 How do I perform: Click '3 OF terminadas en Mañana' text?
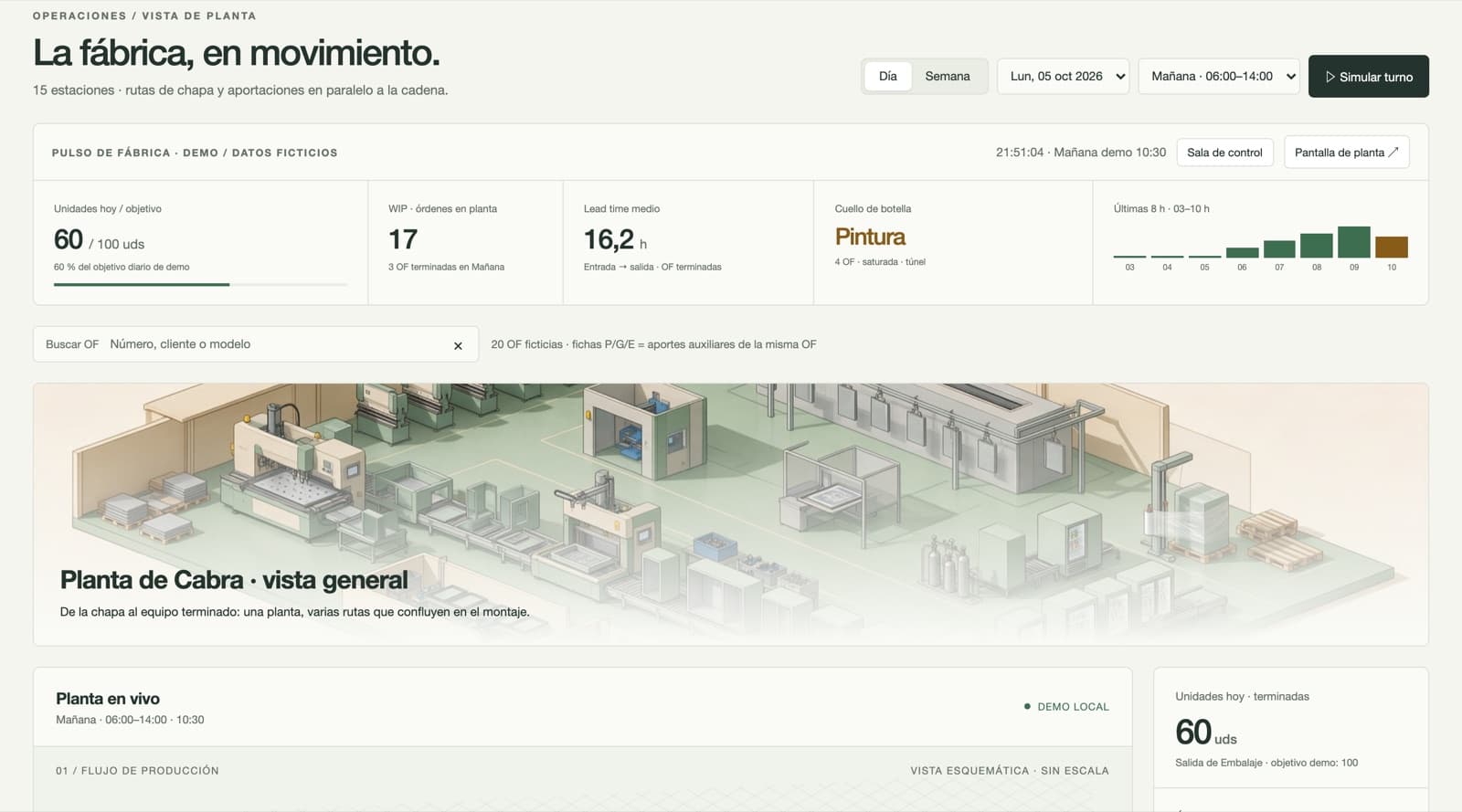pyautogui.click(x=446, y=267)
